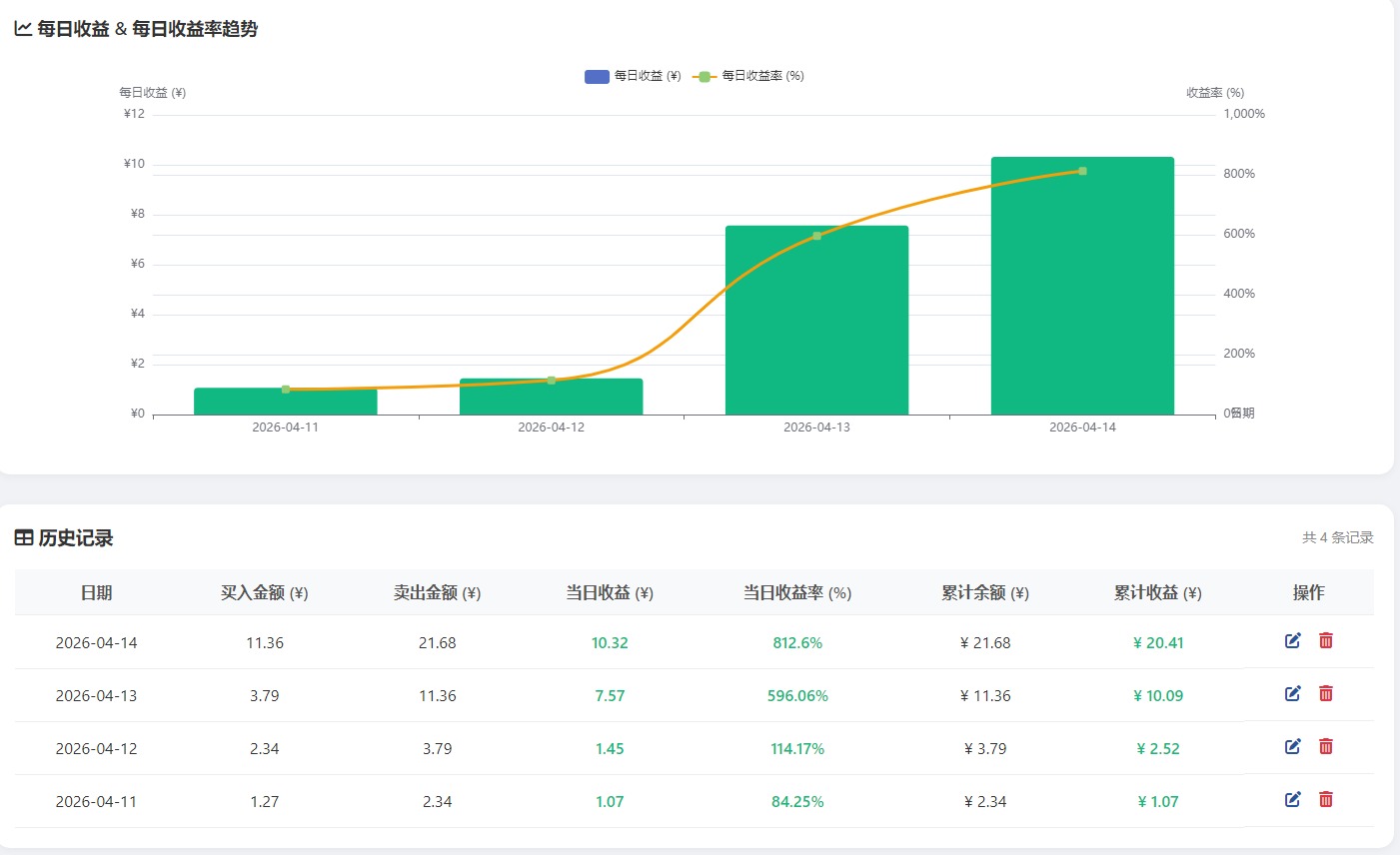The height and width of the screenshot is (855, 1400).
Task: Click the 日期 column header
Action: [96, 593]
